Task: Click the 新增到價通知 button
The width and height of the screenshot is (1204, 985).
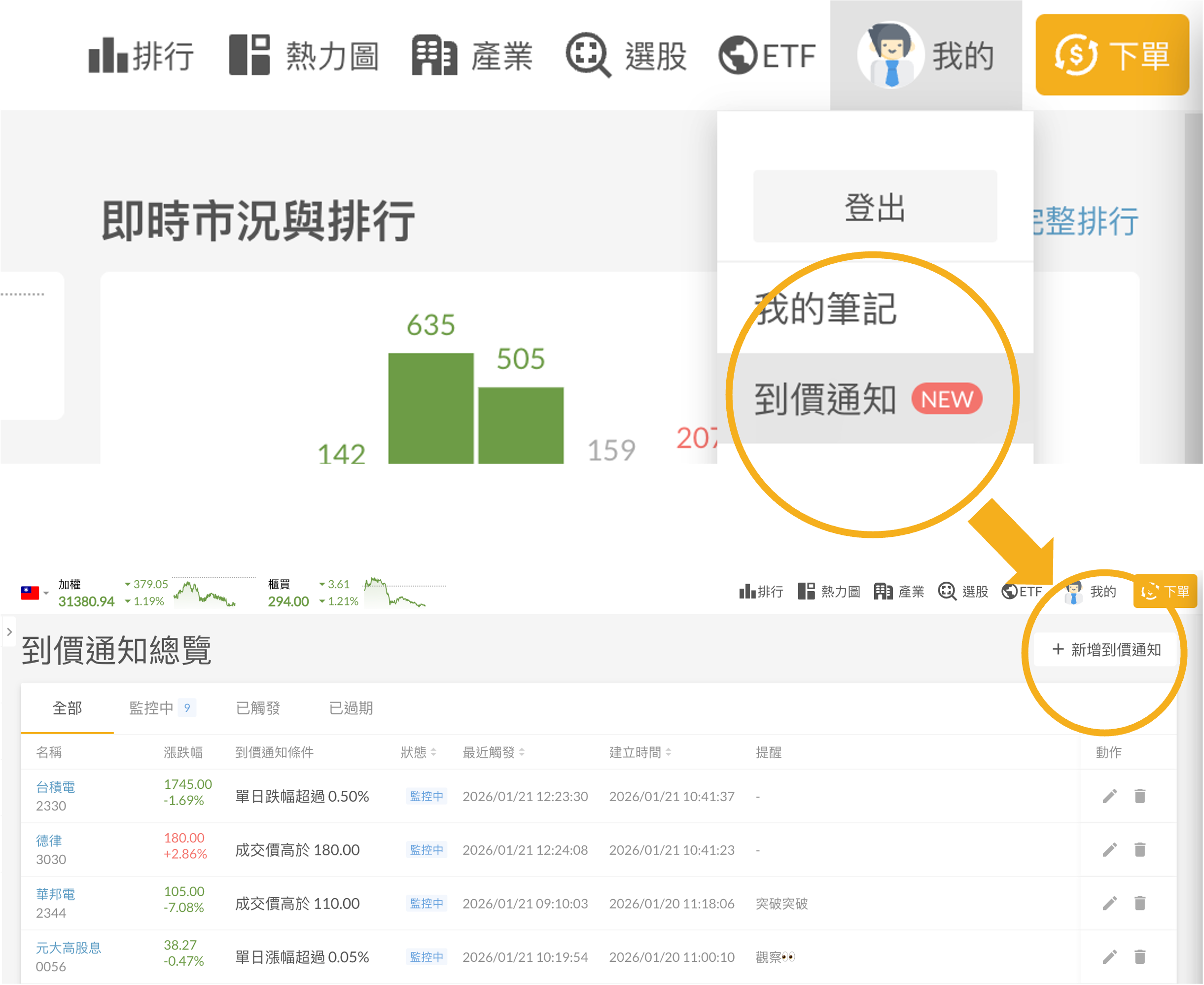Action: click(x=1106, y=649)
